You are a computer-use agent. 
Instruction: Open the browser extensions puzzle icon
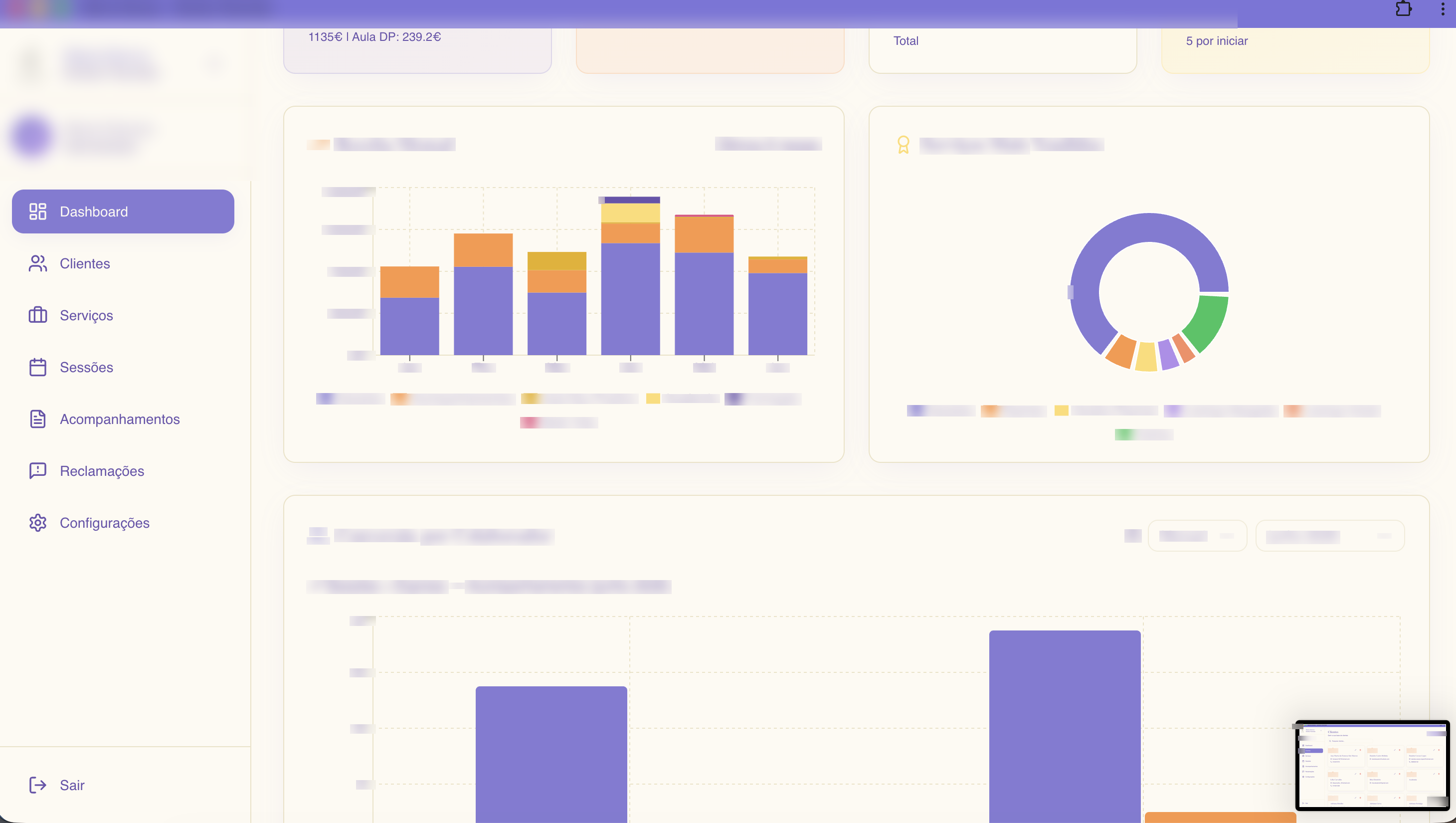(1404, 9)
